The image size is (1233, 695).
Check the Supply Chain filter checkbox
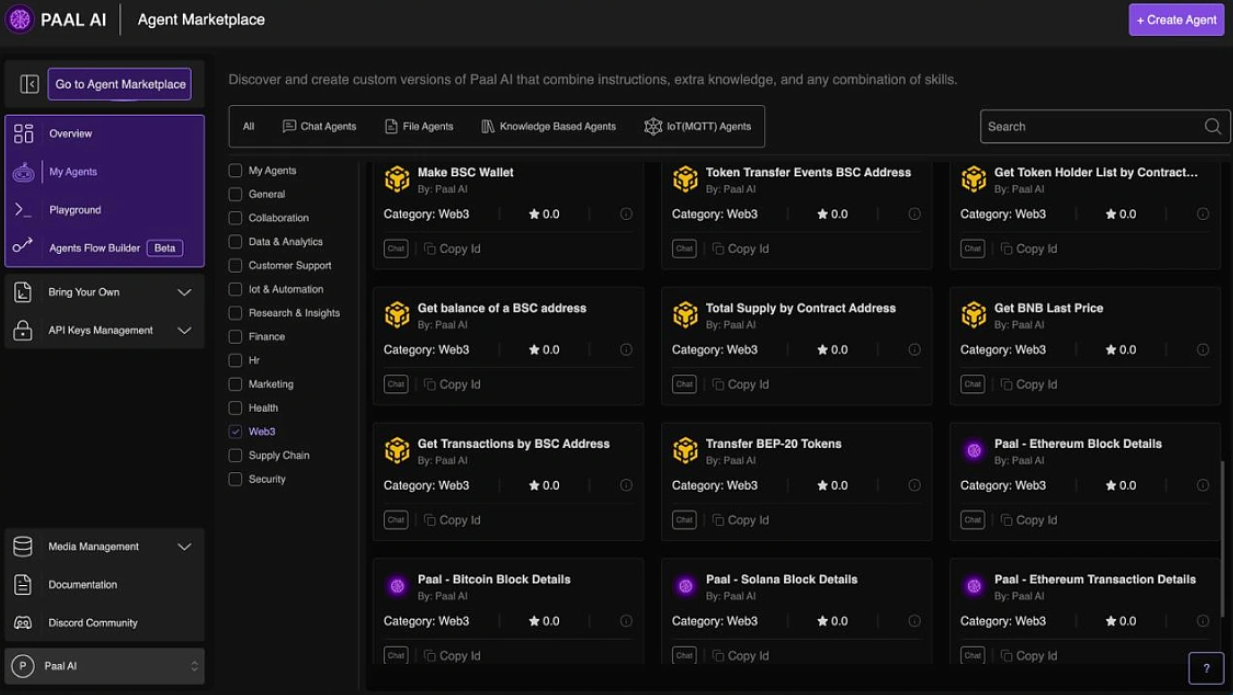[235, 455]
